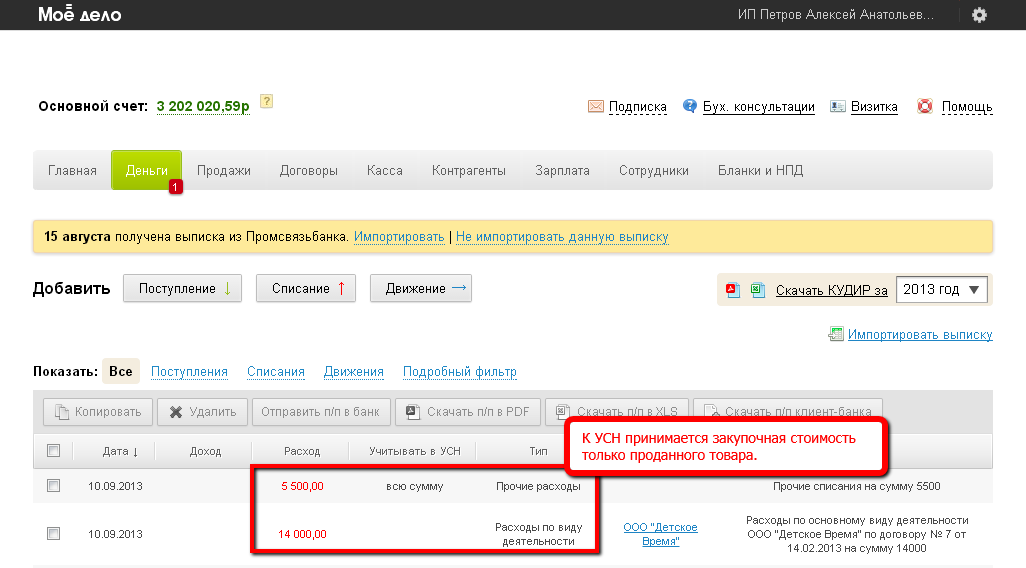Screen dimensions: 1026x568
Task: Open the Бух. консультации link
Action: [758, 106]
